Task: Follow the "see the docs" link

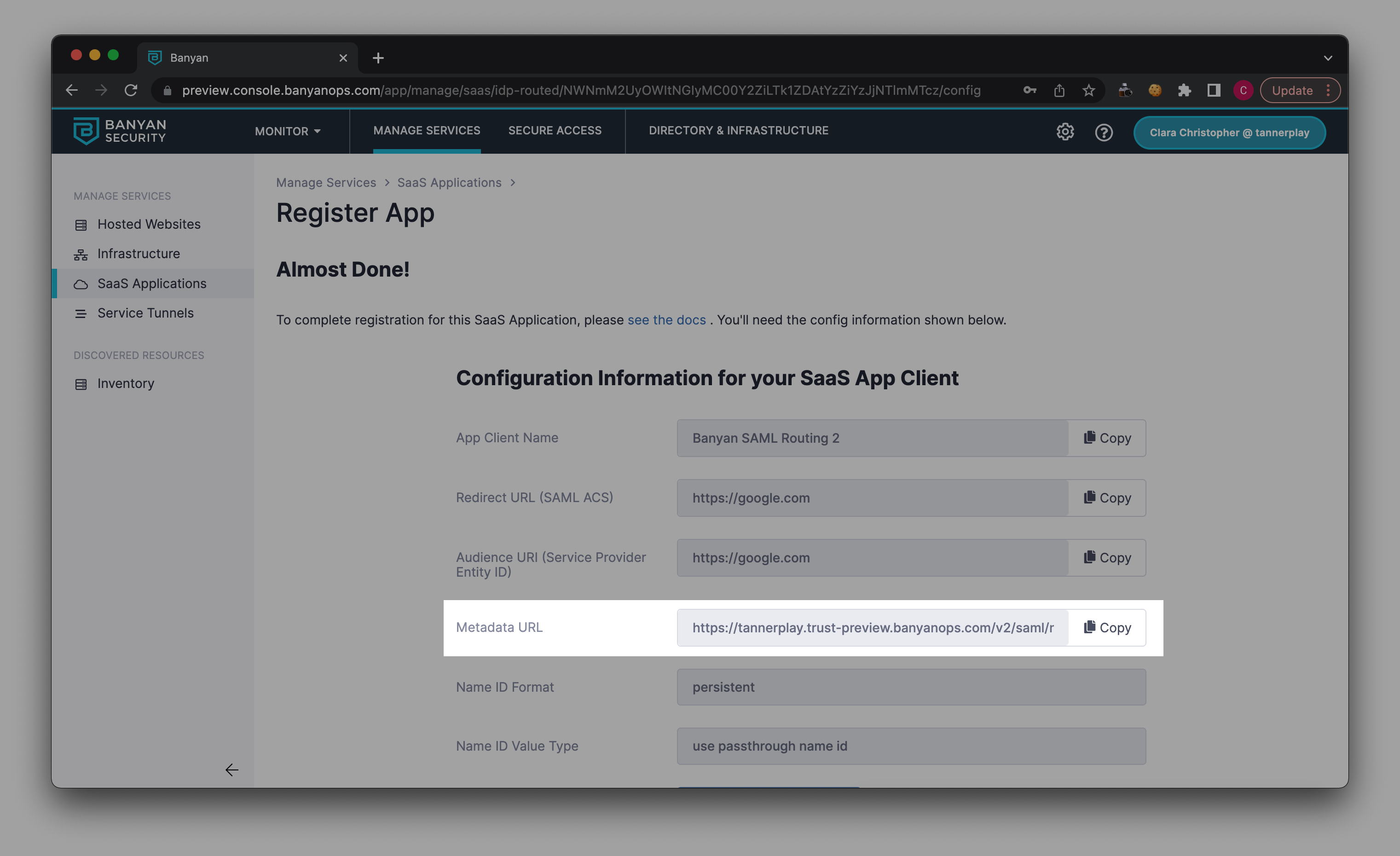Action: tap(666, 320)
